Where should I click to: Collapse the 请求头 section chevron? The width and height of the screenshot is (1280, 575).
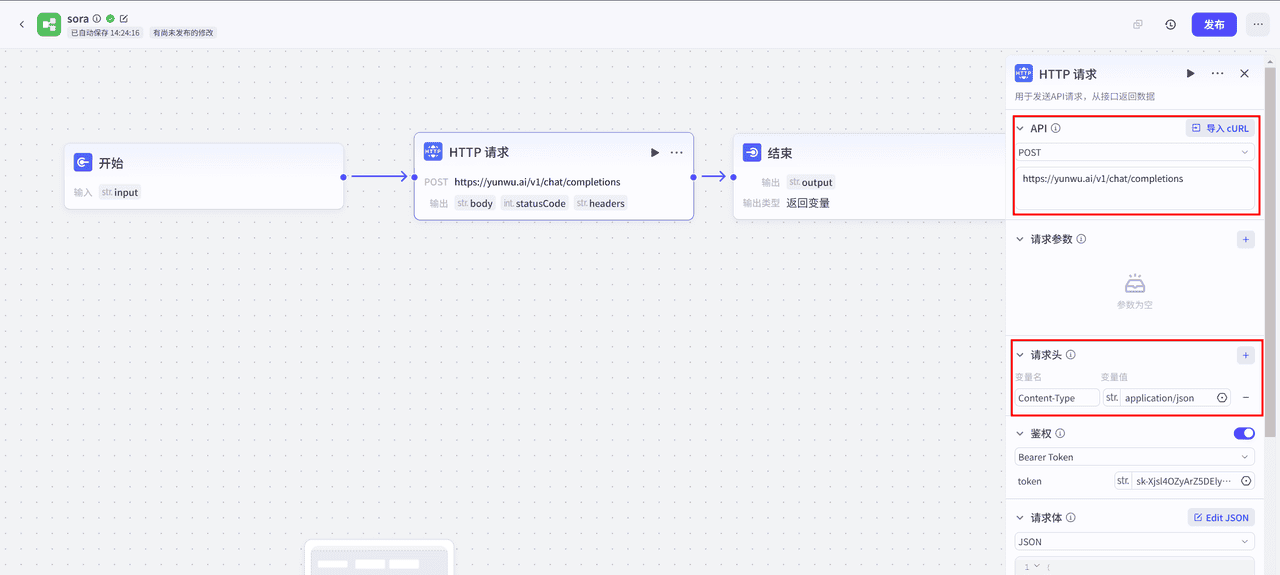[x=1020, y=355]
